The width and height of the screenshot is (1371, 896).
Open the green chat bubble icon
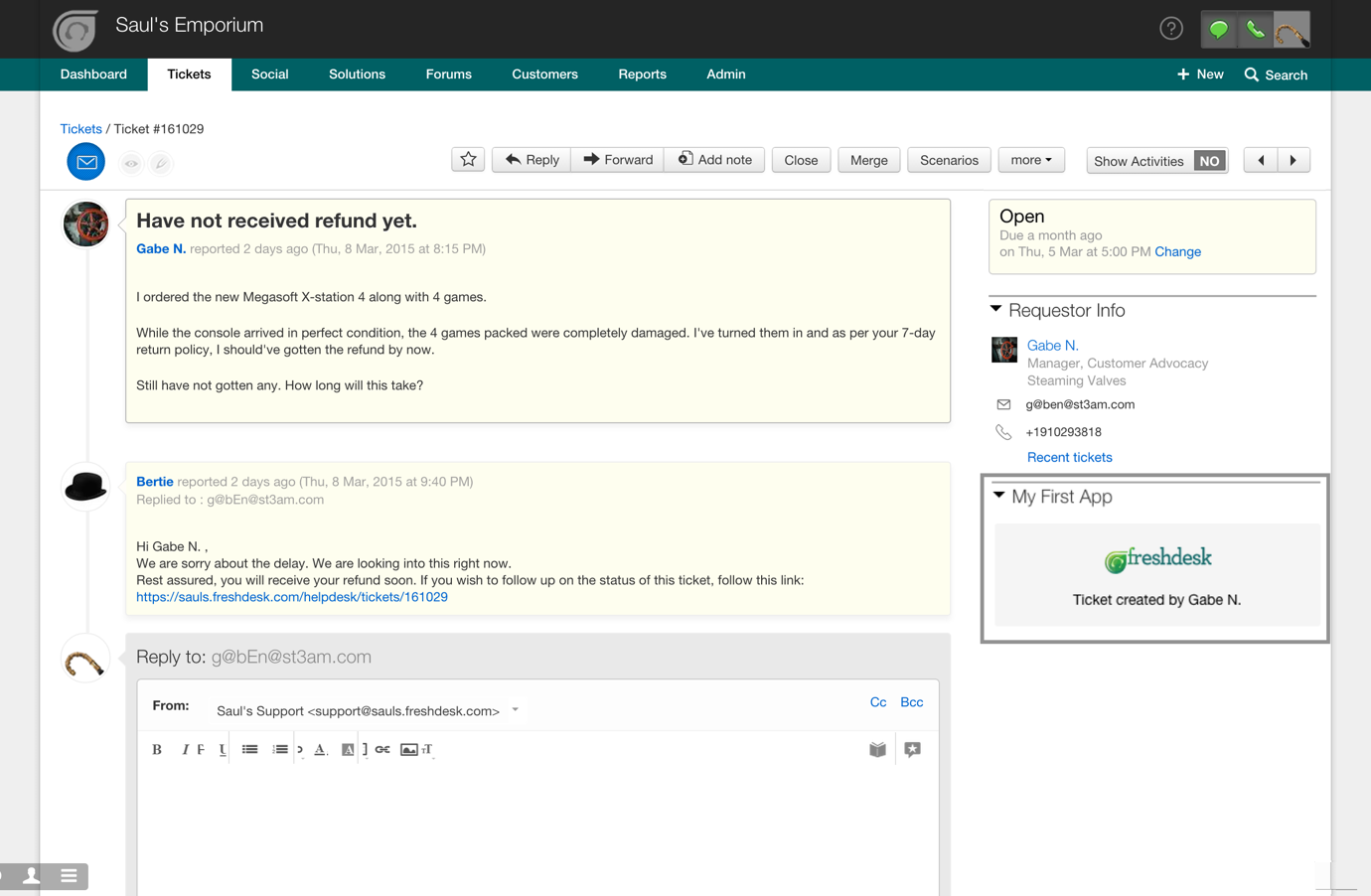click(1219, 30)
